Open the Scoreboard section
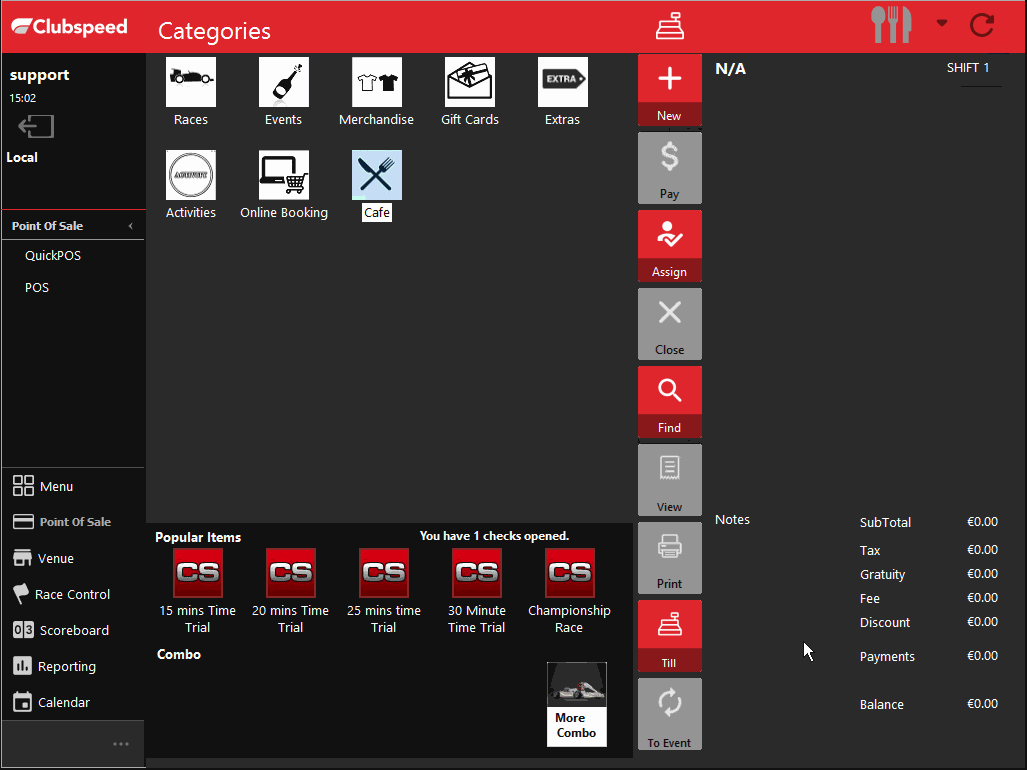This screenshot has height=770, width=1027. pyautogui.click(x=61, y=630)
